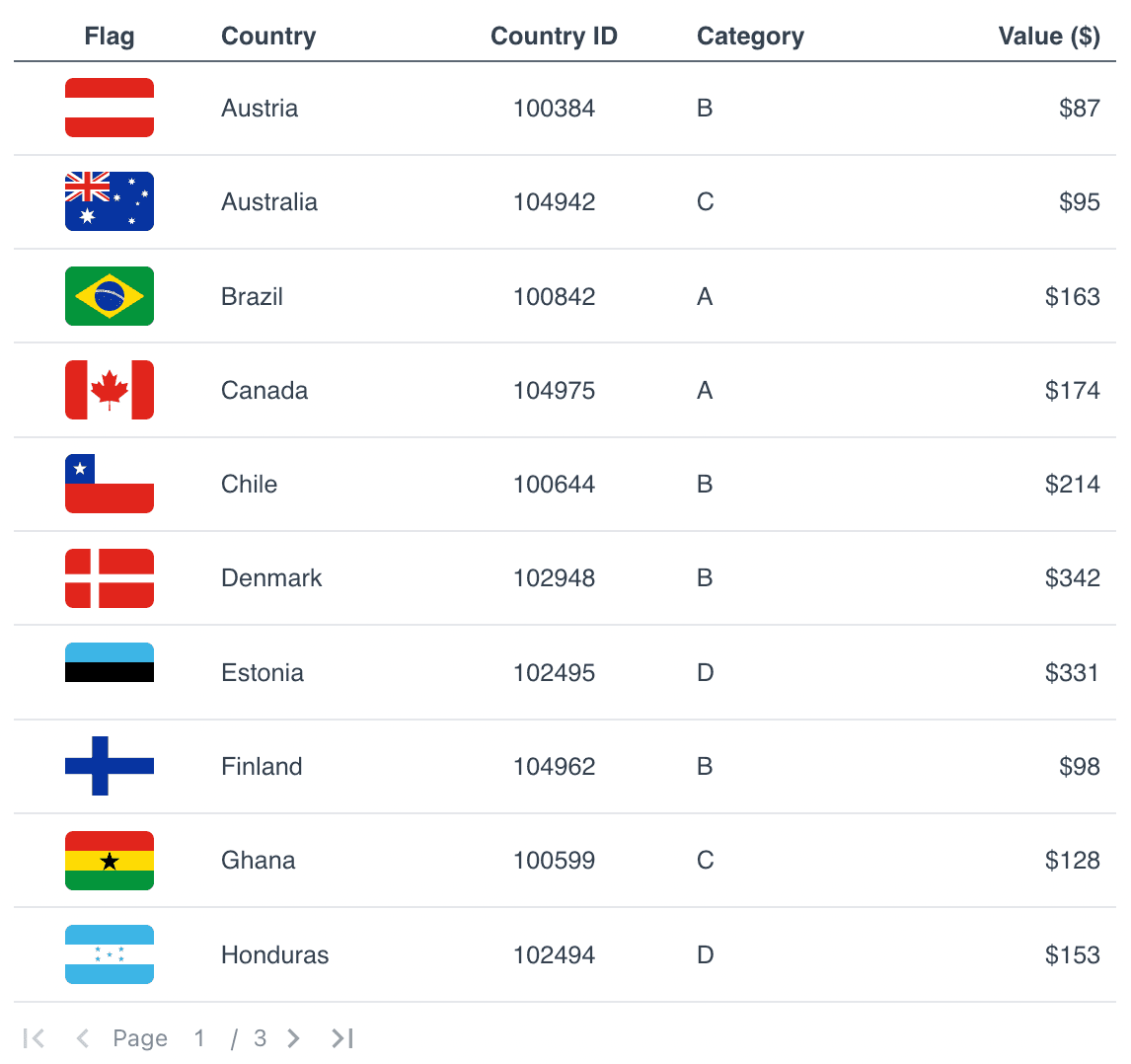Go to the first page
The width and height of the screenshot is (1131, 1064).
[x=34, y=1038]
